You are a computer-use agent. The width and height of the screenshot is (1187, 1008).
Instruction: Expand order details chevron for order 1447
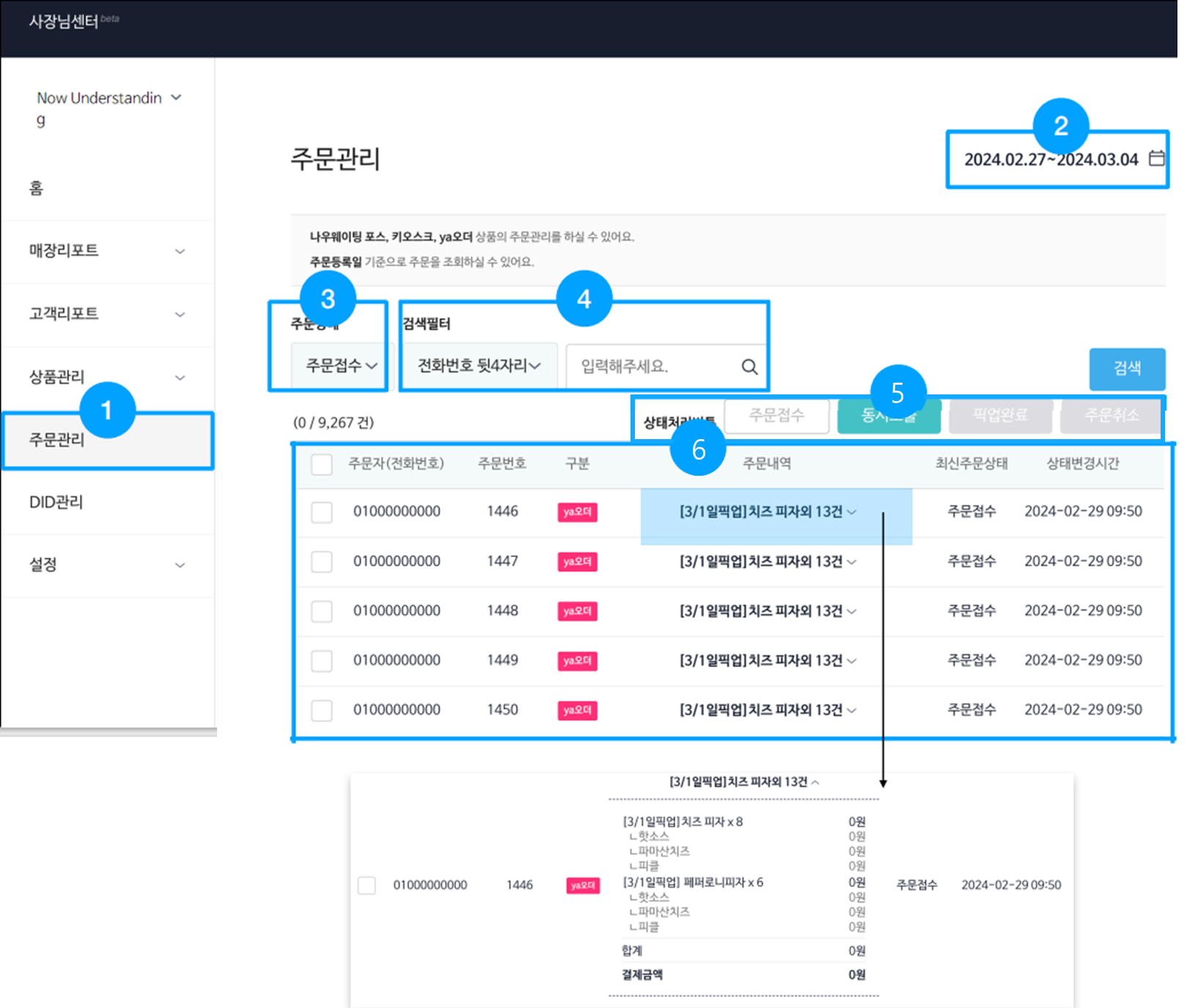click(x=851, y=562)
